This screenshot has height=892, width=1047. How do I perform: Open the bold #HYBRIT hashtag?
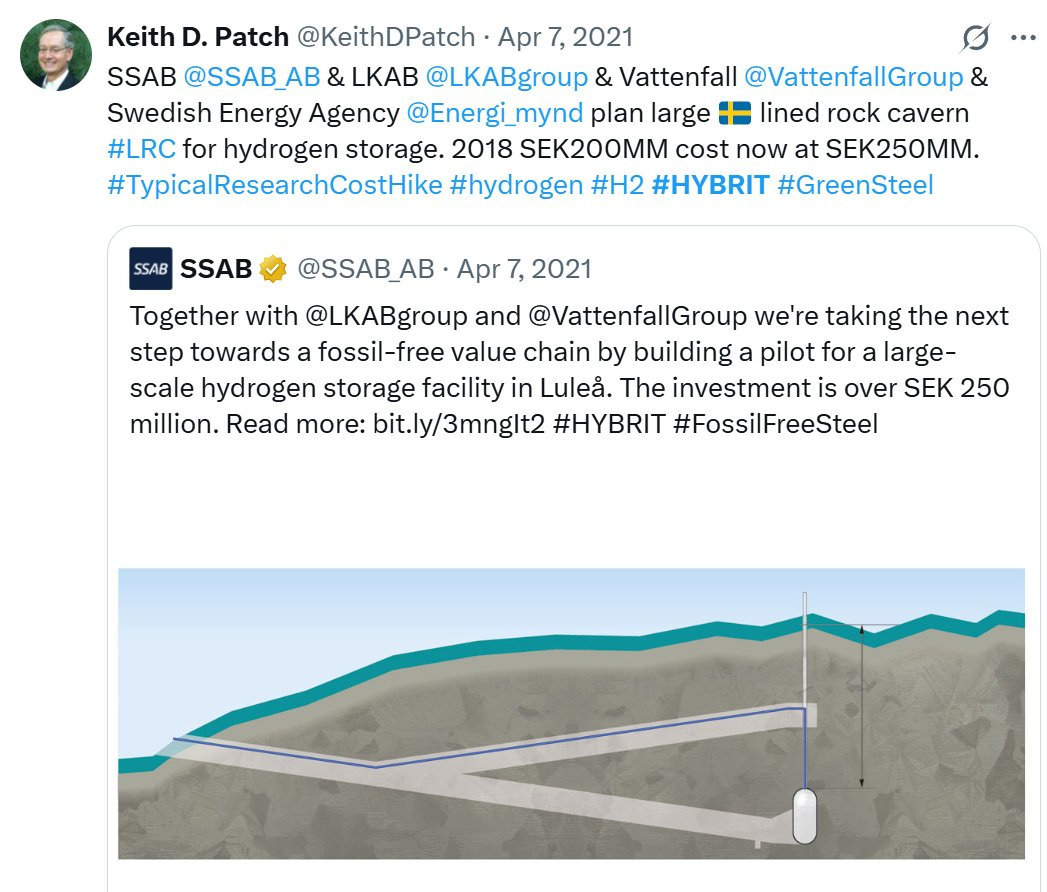[710, 185]
